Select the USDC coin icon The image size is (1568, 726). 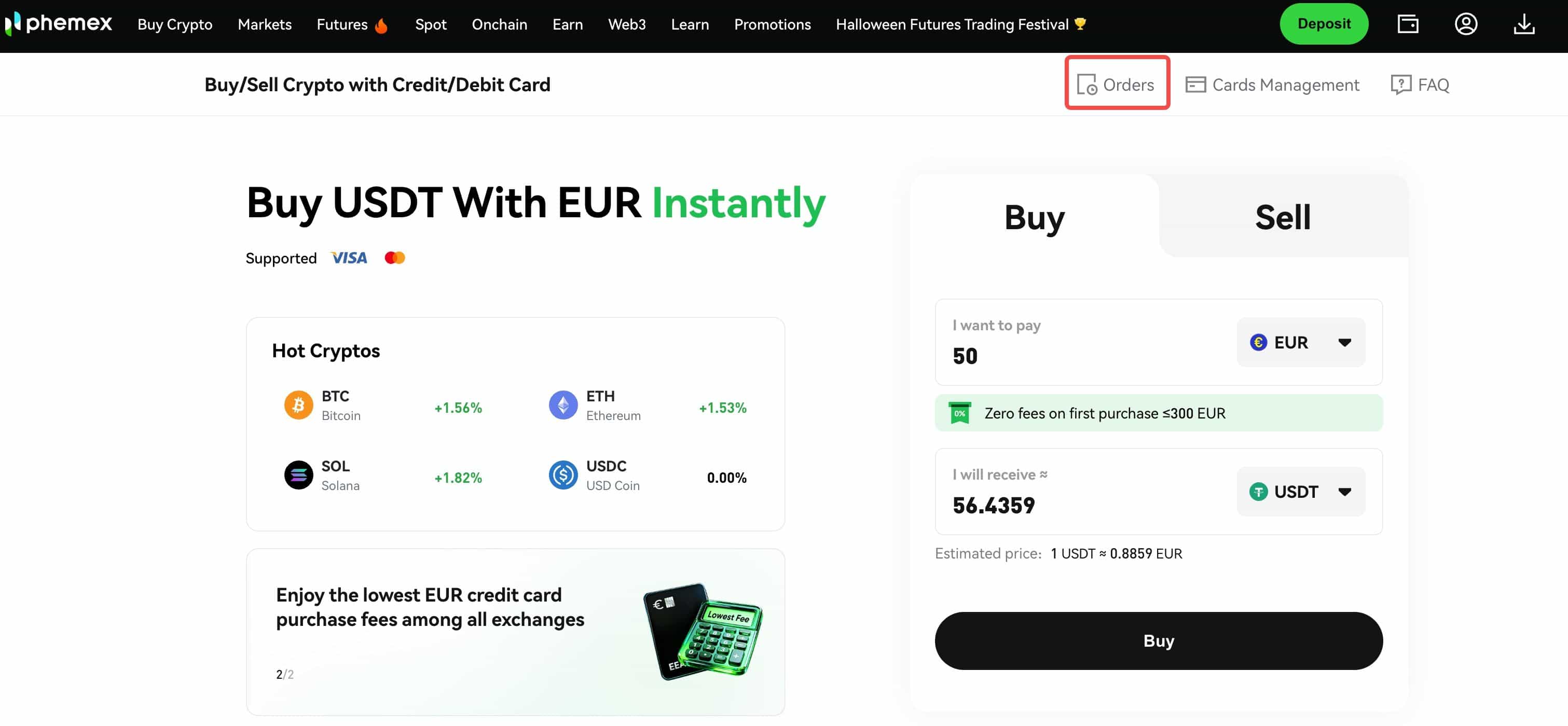563,476
